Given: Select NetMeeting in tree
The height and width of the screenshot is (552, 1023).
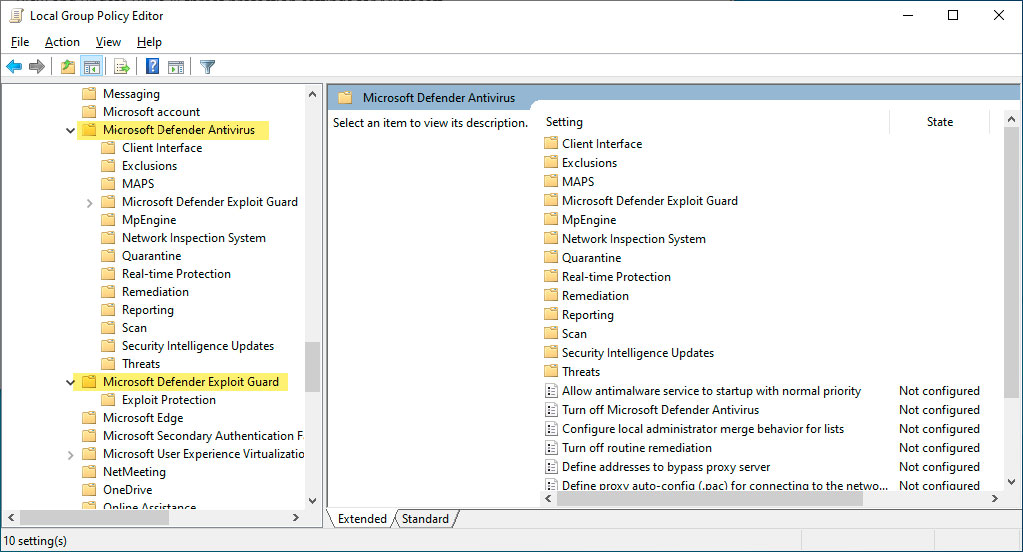Looking at the screenshot, I should [x=134, y=472].
